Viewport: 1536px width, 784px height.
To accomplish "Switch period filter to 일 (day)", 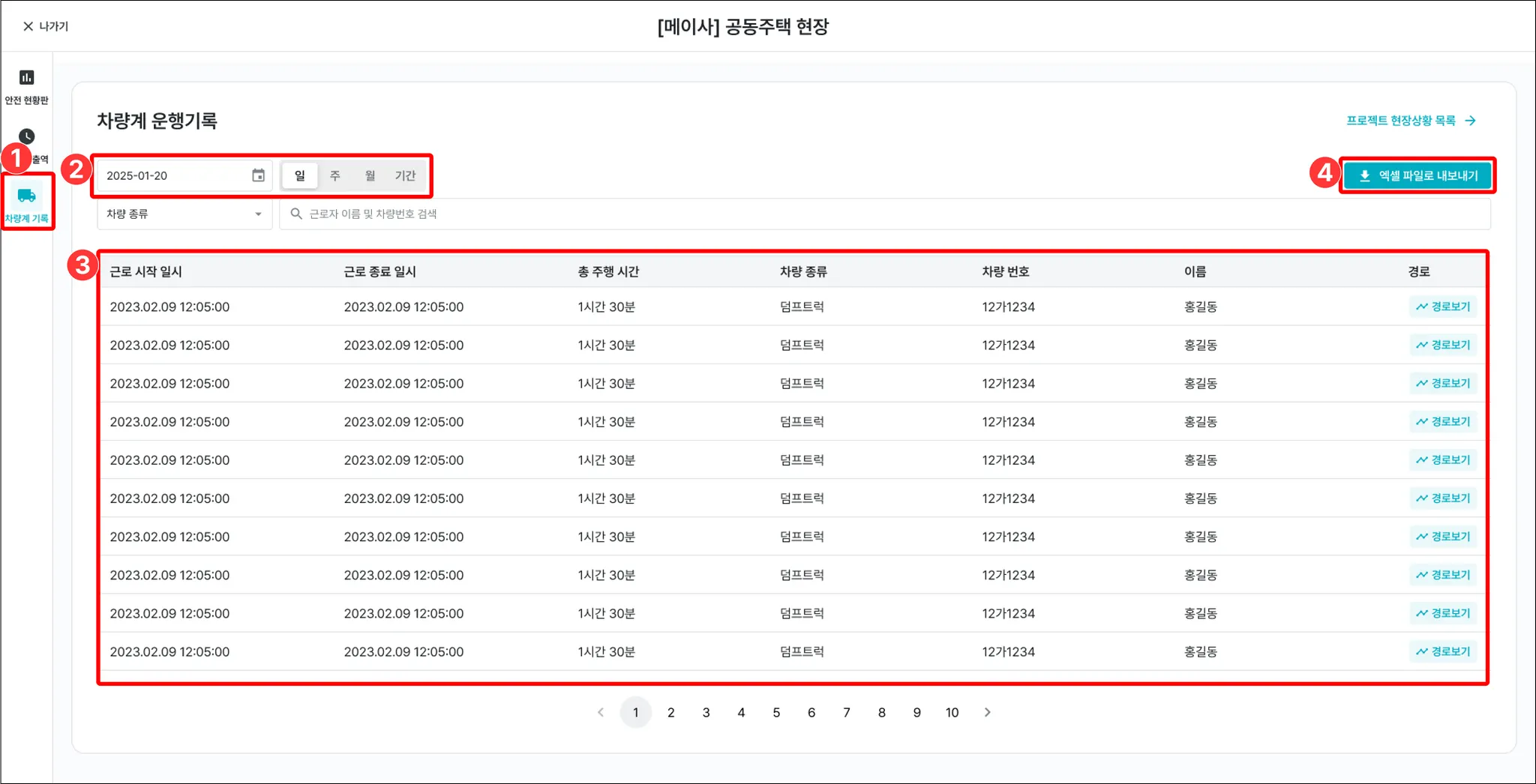I will (x=300, y=175).
